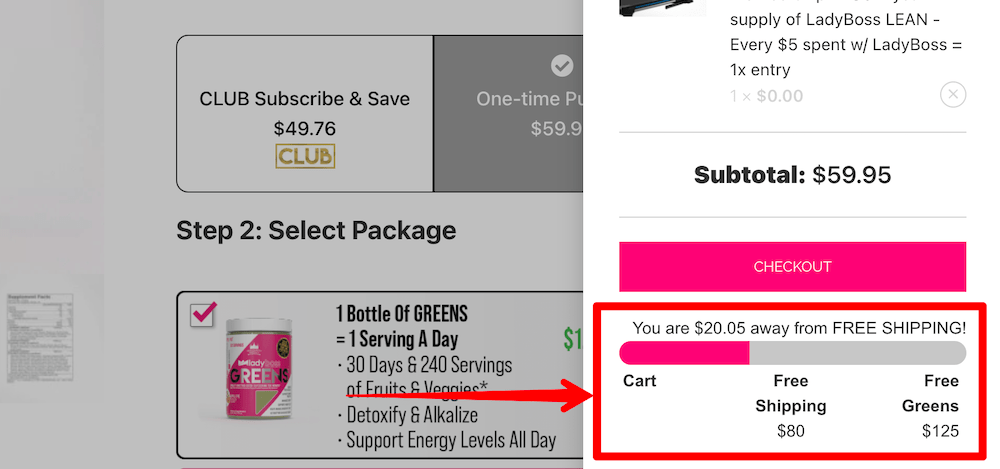Remove the LadyBoss LEAN entry from cart
The width and height of the screenshot is (1000, 469).
[953, 95]
